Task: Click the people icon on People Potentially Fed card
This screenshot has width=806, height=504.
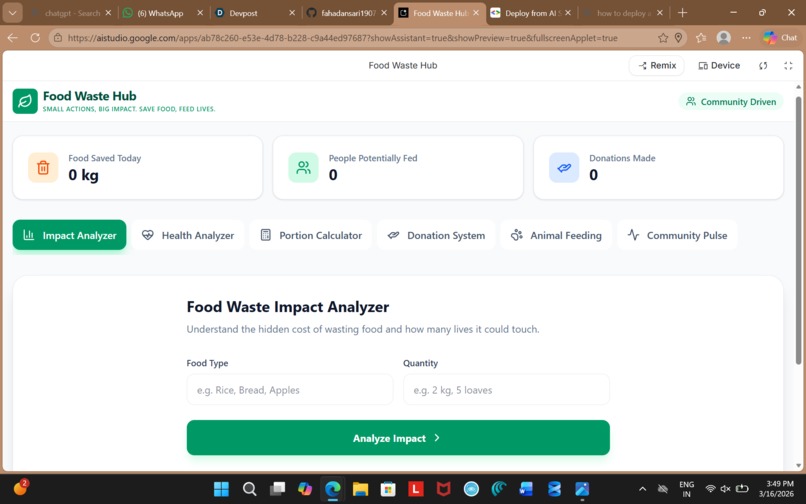Action: tap(303, 167)
